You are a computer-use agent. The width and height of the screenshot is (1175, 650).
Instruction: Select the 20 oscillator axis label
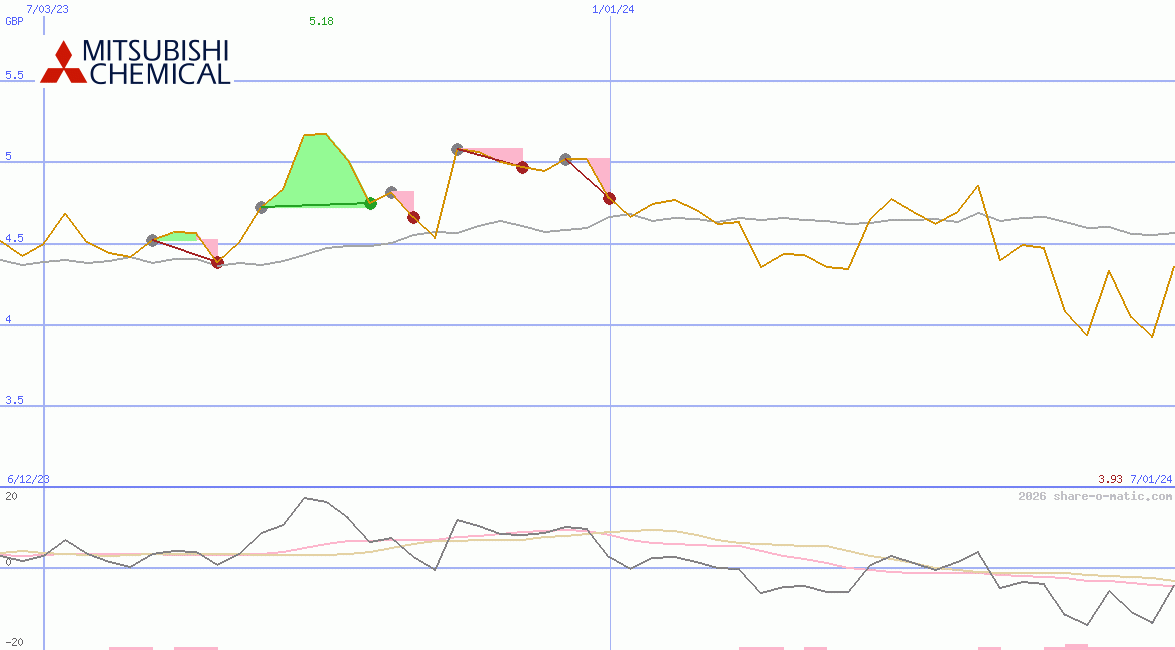point(11,496)
